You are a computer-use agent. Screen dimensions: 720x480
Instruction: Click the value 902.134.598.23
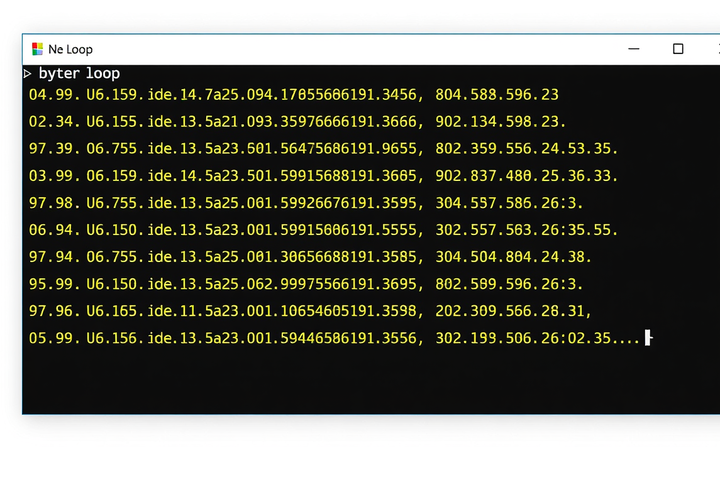[x=500, y=122]
